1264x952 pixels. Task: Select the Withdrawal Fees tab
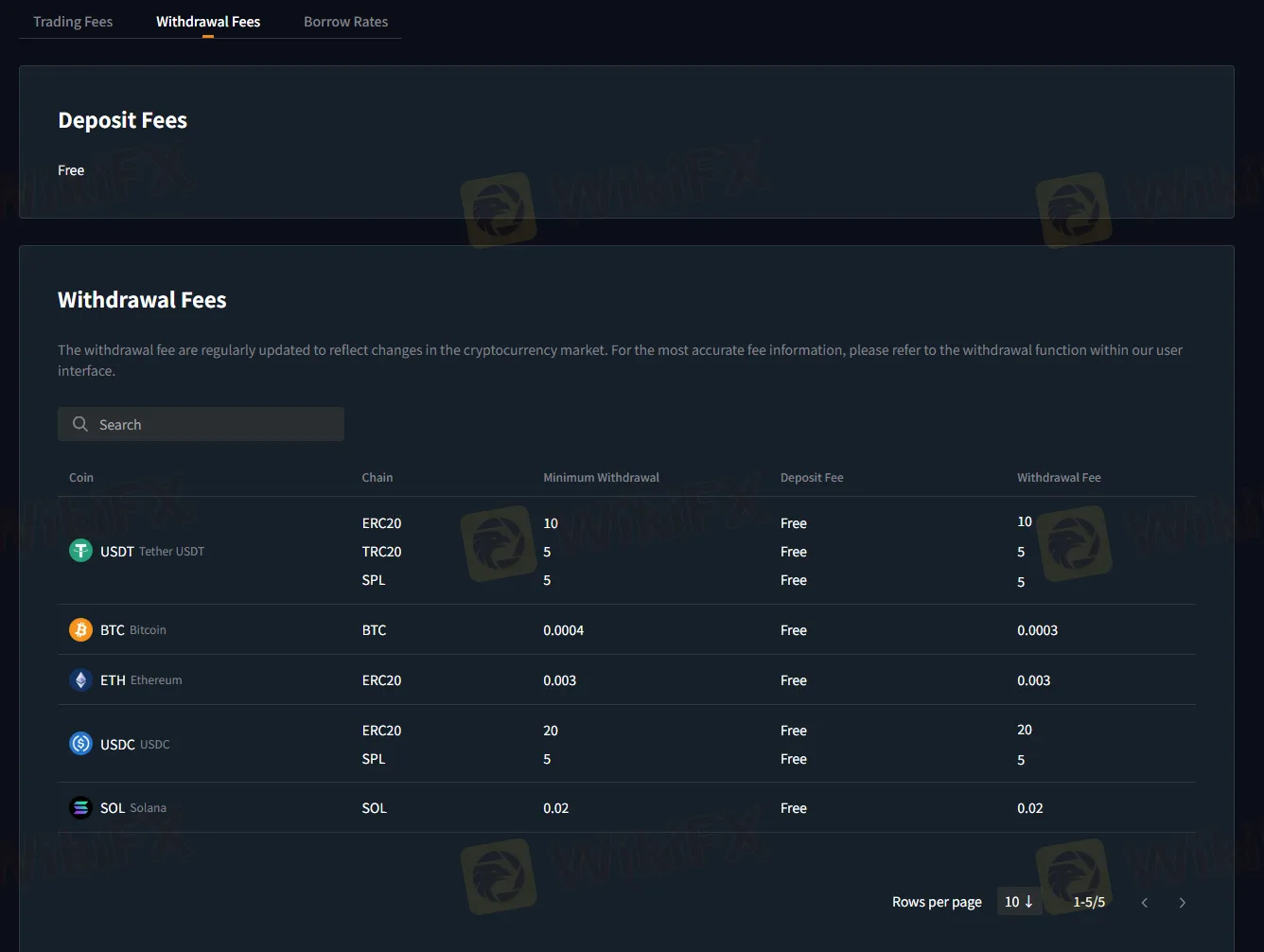[208, 21]
